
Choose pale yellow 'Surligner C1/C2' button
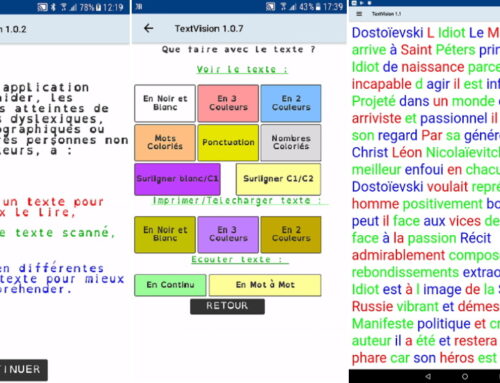coord(278,179)
